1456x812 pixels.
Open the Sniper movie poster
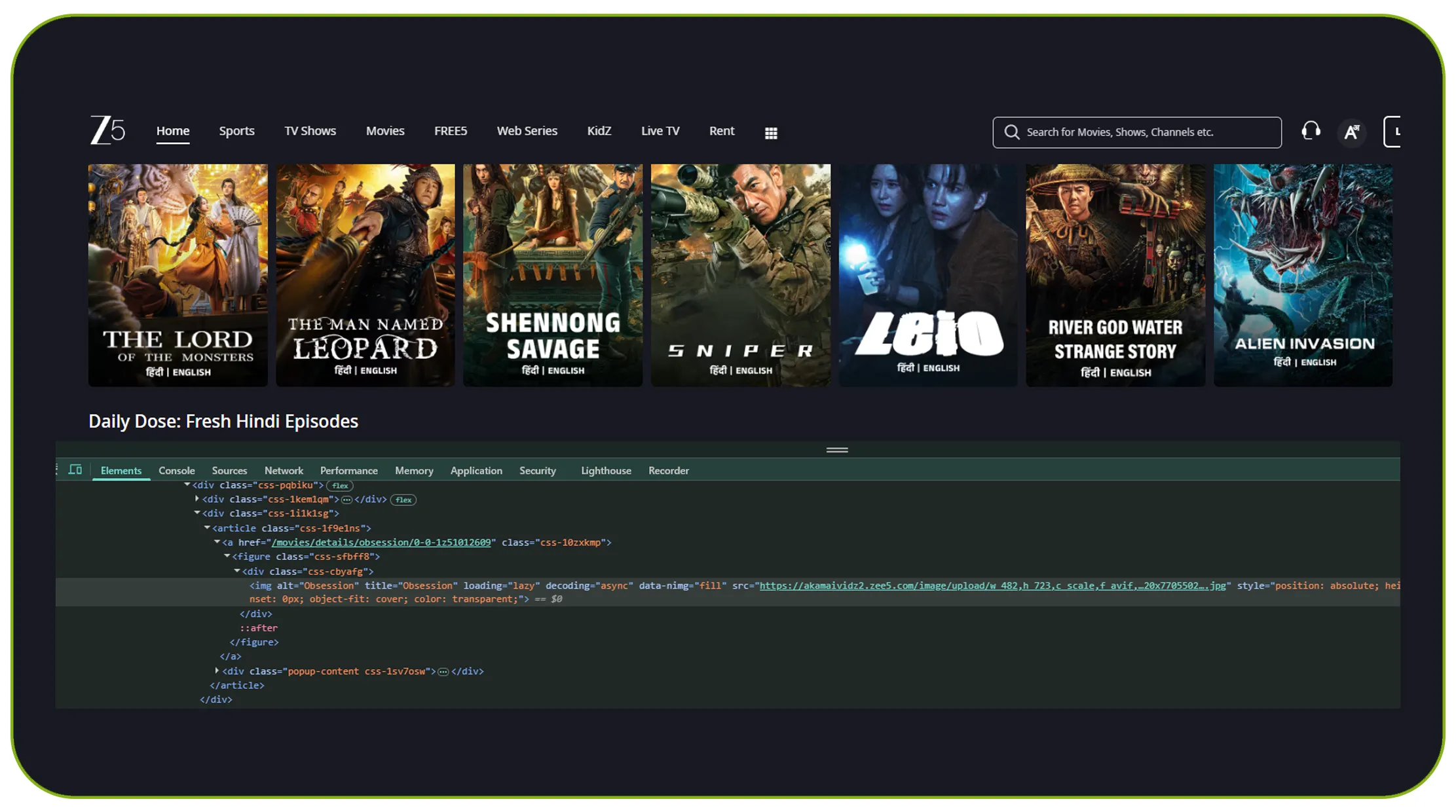pos(741,275)
